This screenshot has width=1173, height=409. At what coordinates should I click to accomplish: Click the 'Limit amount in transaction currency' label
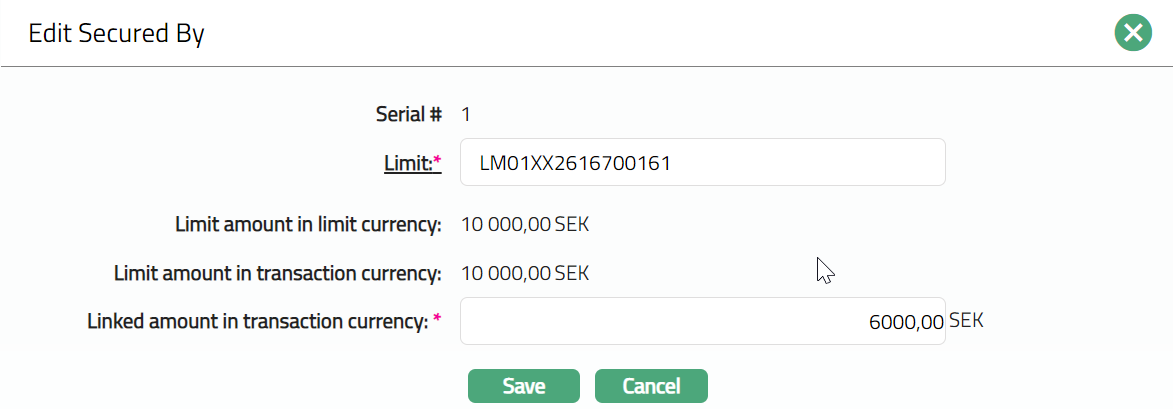tap(277, 272)
